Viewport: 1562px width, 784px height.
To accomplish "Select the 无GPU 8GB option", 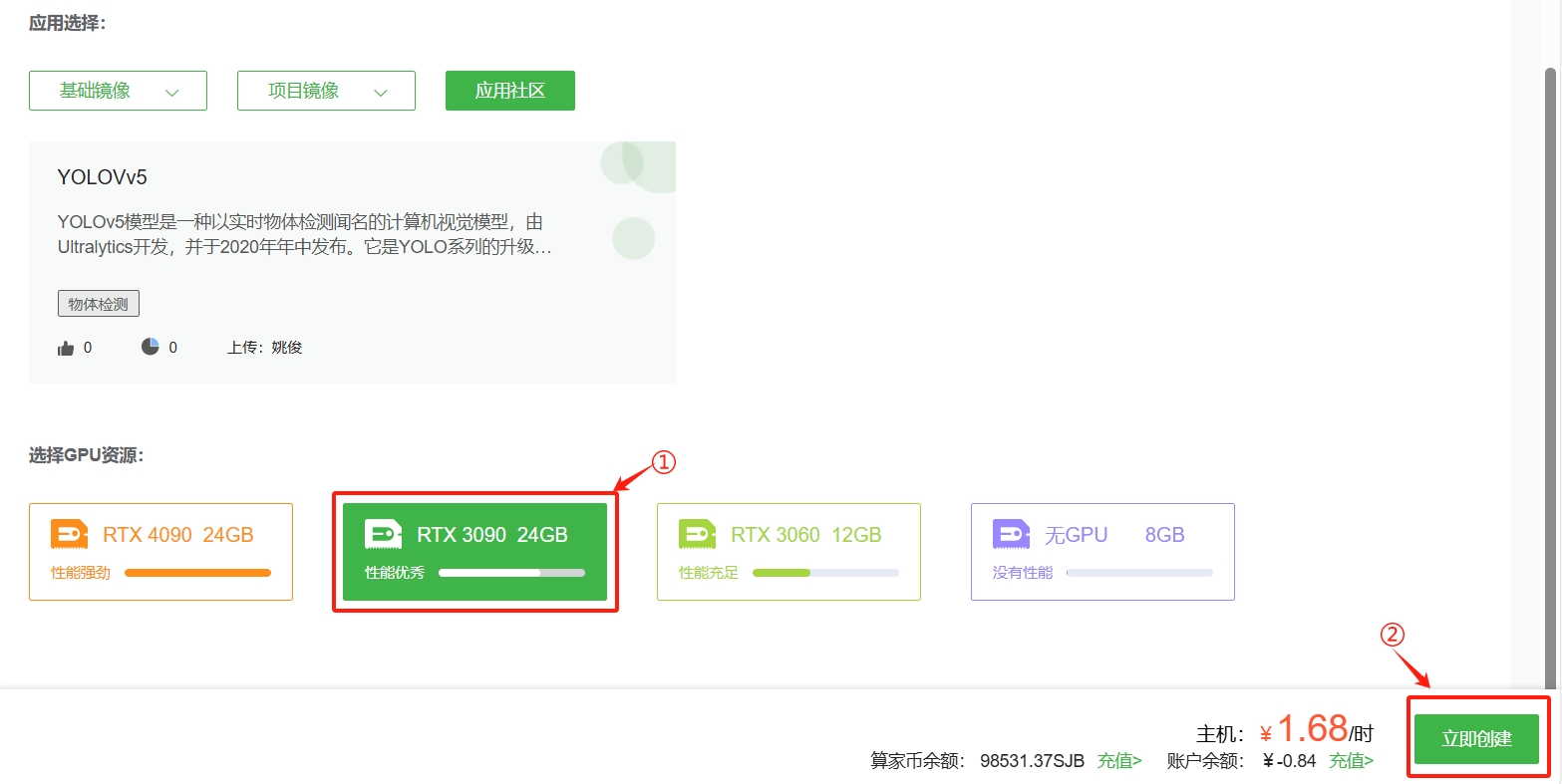I will click(1102, 552).
